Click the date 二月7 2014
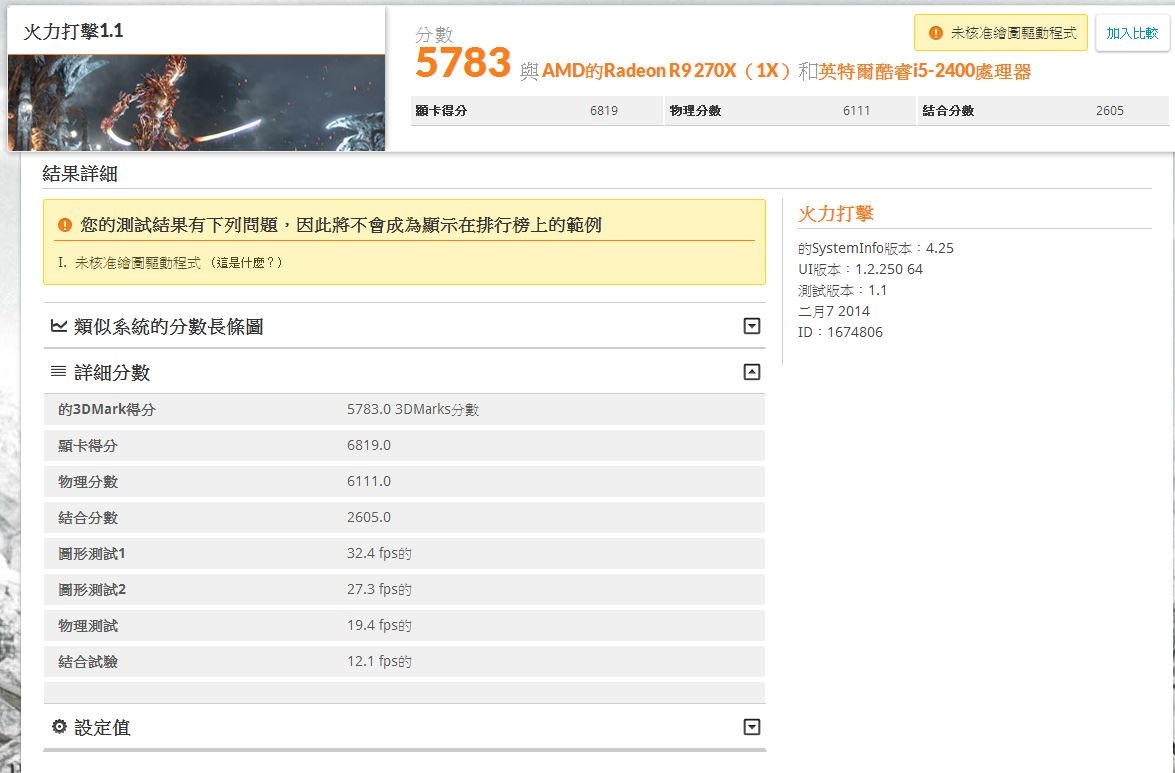Screen dimensions: 1175x773 833,311
